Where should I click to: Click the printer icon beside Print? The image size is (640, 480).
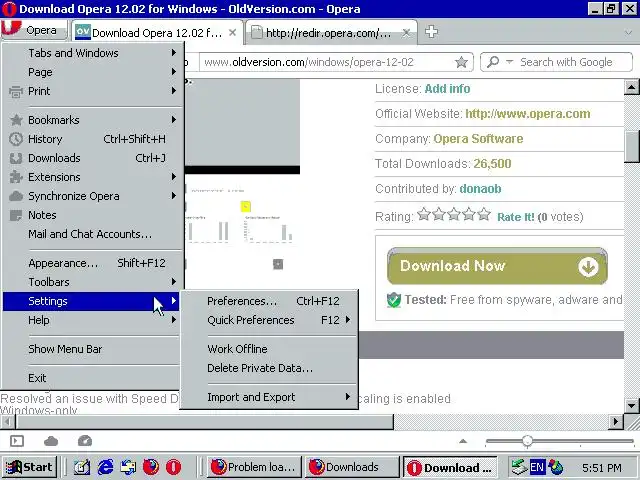16,92
